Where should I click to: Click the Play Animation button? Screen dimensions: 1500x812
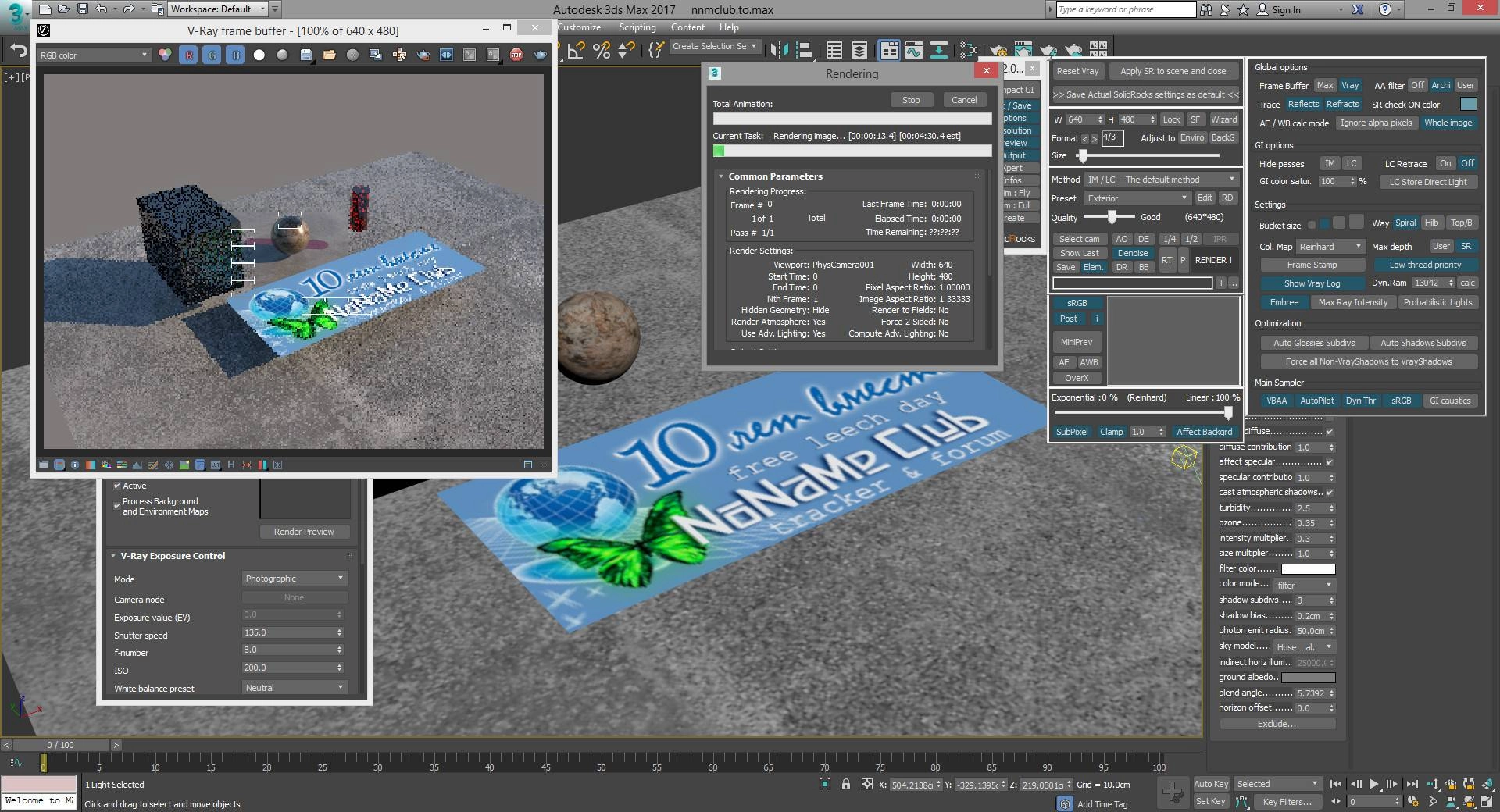[x=1373, y=784]
